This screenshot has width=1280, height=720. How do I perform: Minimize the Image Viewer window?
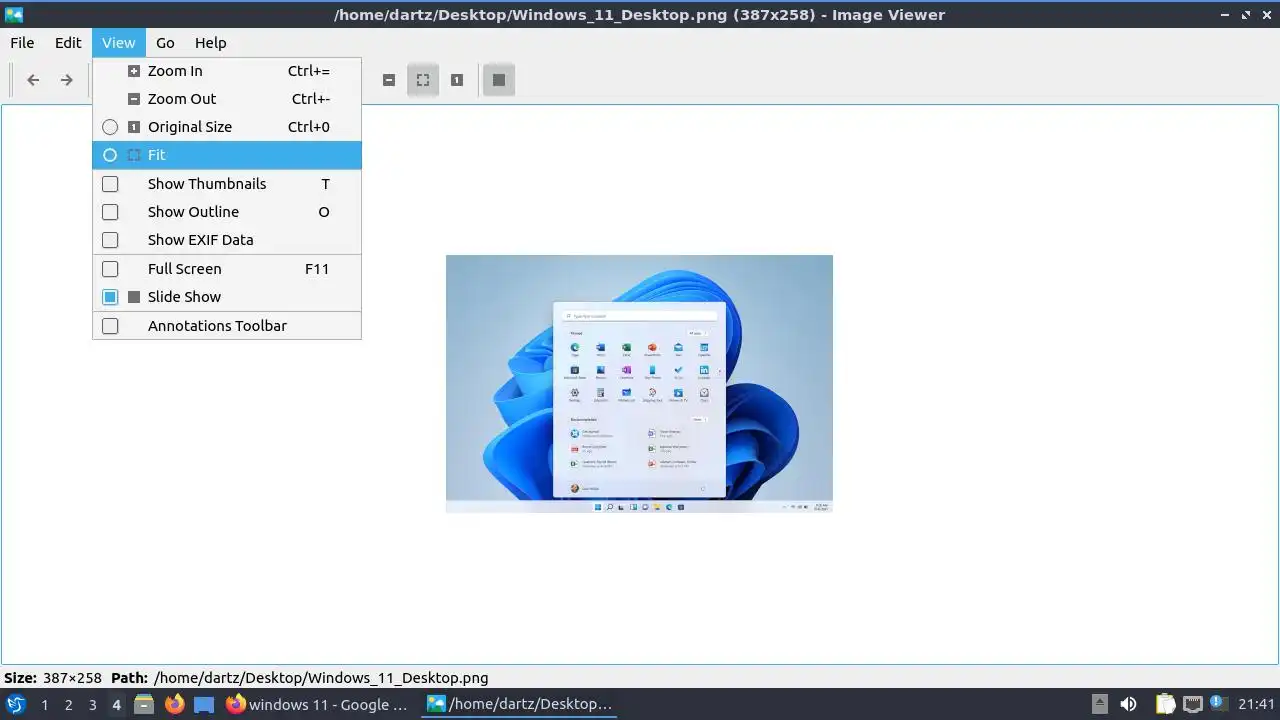(1226, 14)
